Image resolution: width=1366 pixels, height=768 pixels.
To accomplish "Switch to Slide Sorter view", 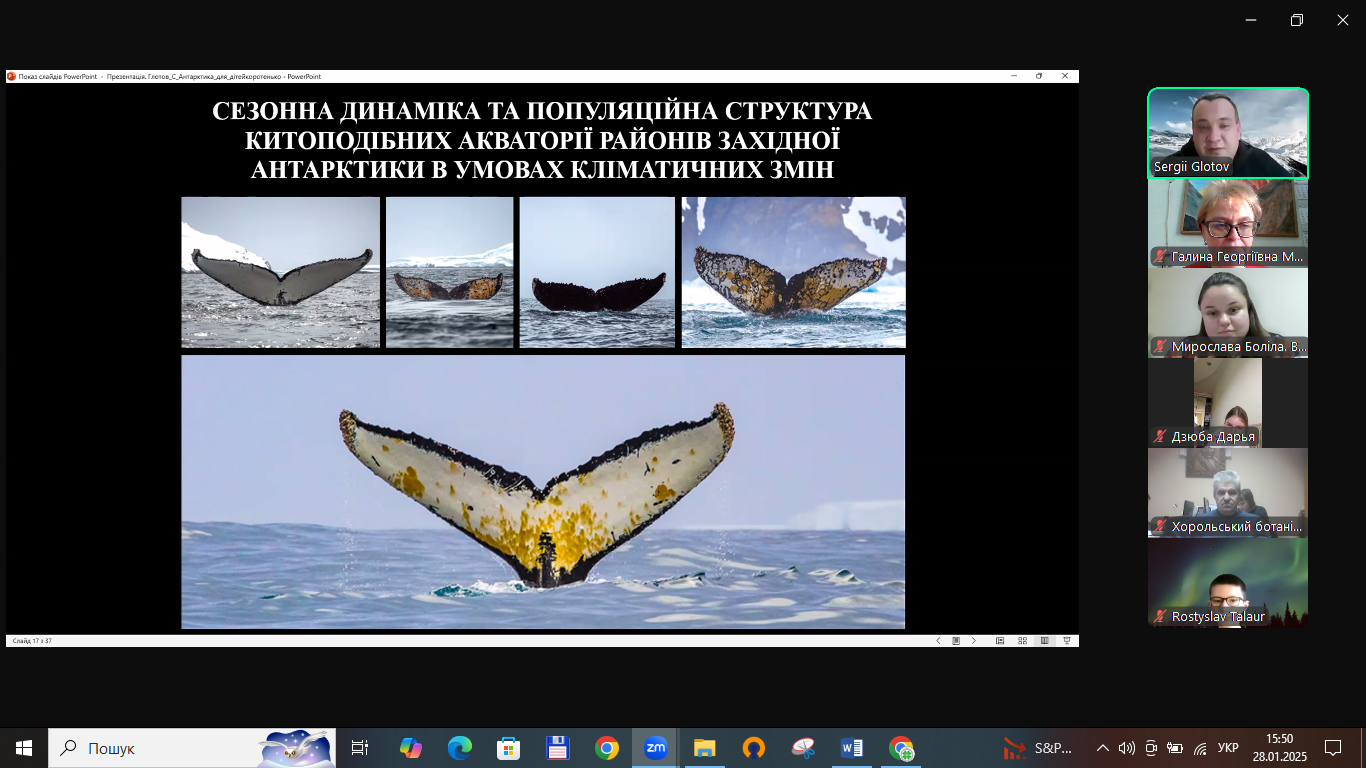I will tap(1022, 641).
